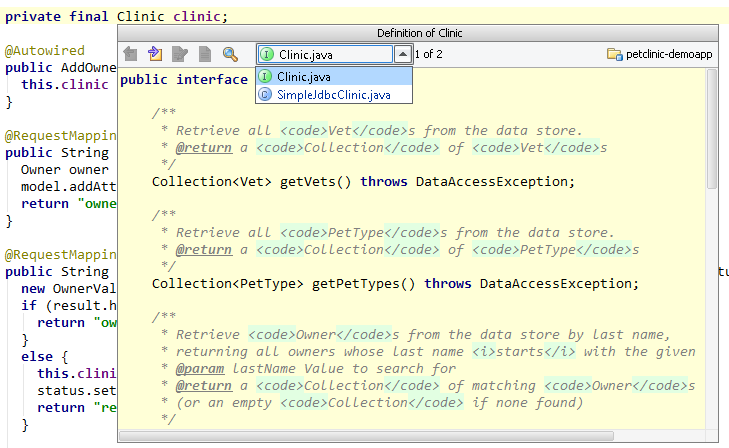Viewport: 729px width, 448px height.
Task: Collapse the file list with the combo arrow
Action: [402, 54]
